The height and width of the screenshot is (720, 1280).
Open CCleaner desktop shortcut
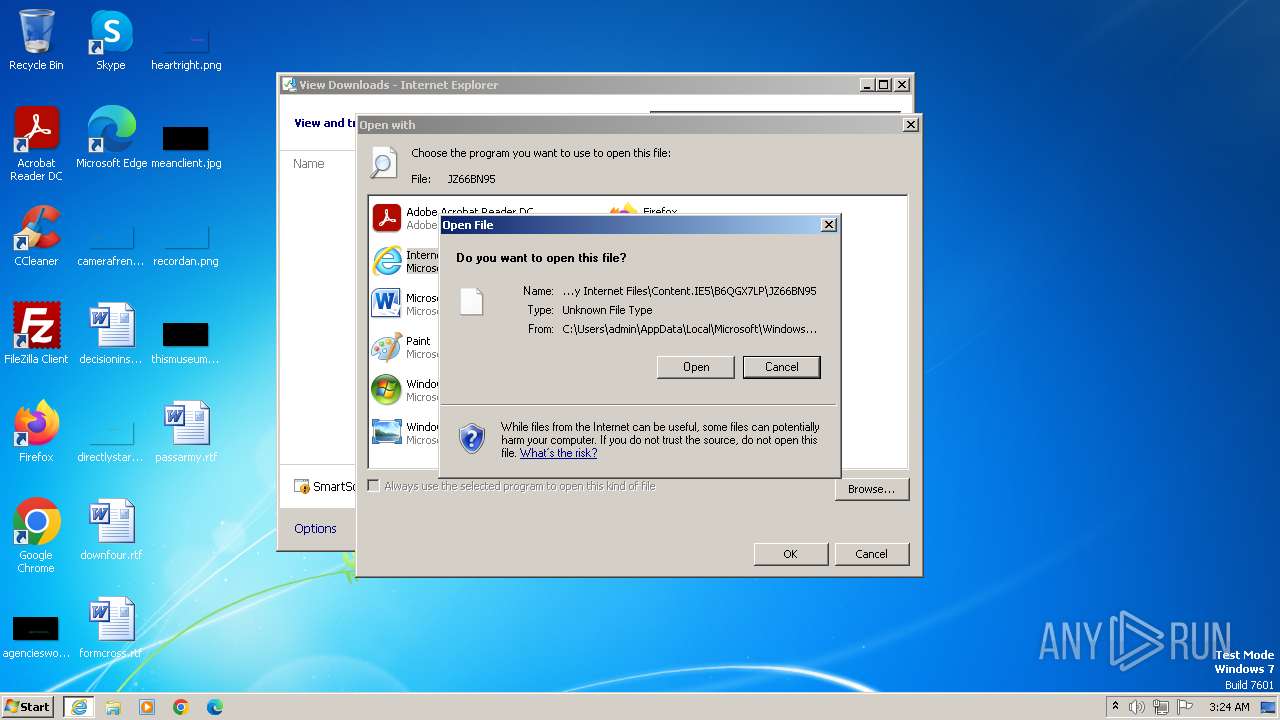click(36, 236)
